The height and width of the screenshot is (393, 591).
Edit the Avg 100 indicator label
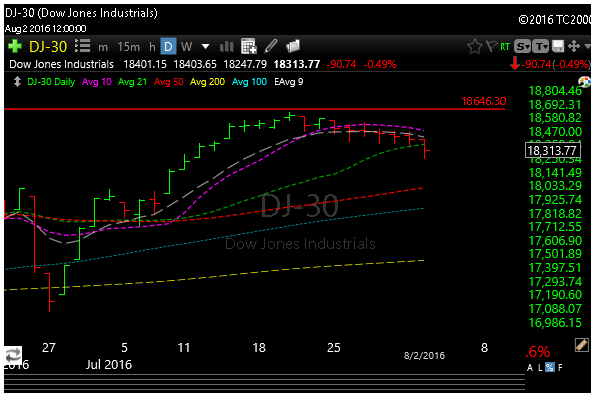coord(249,82)
